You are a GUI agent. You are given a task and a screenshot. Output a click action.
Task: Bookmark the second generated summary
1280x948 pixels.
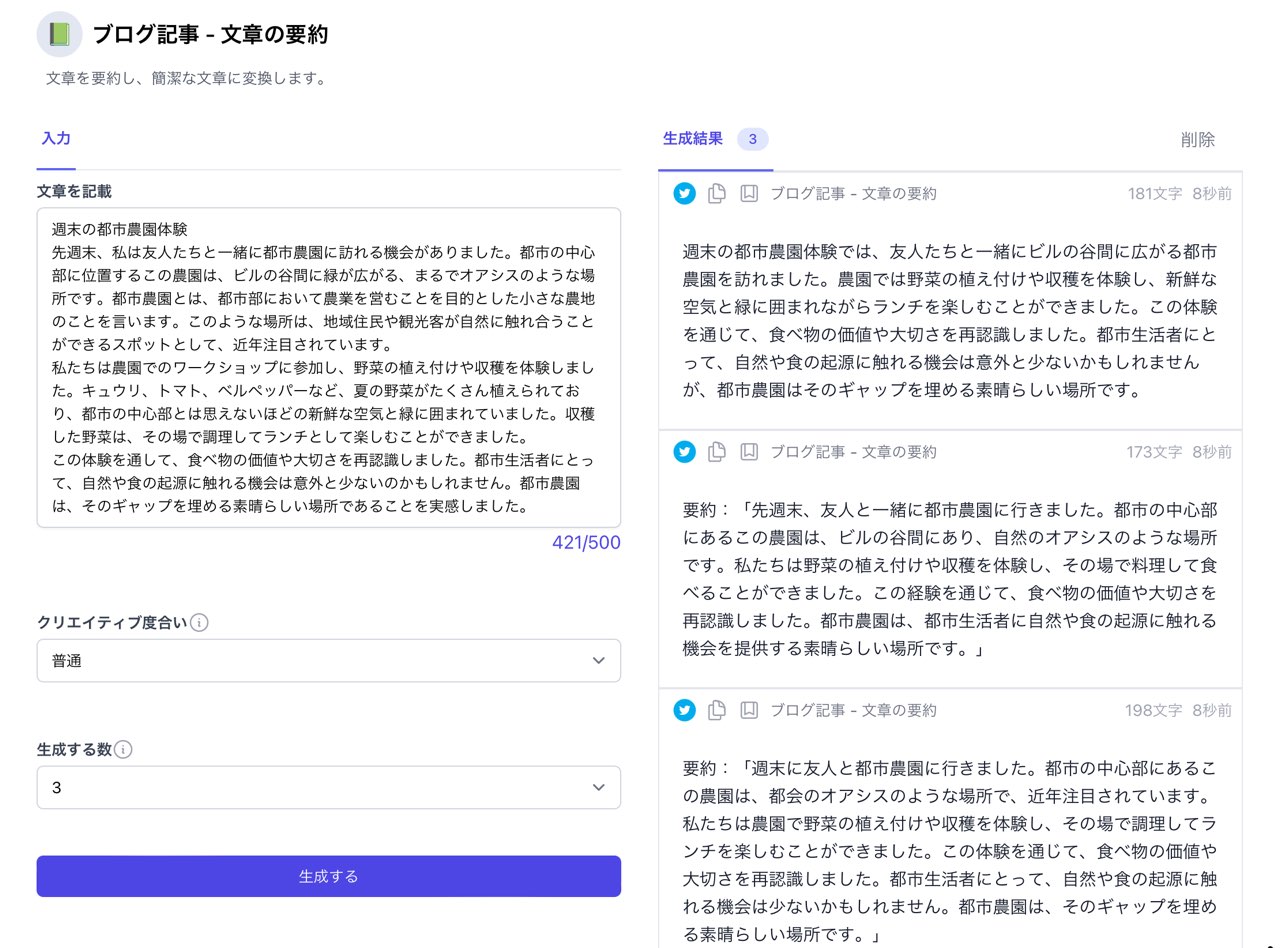(748, 452)
